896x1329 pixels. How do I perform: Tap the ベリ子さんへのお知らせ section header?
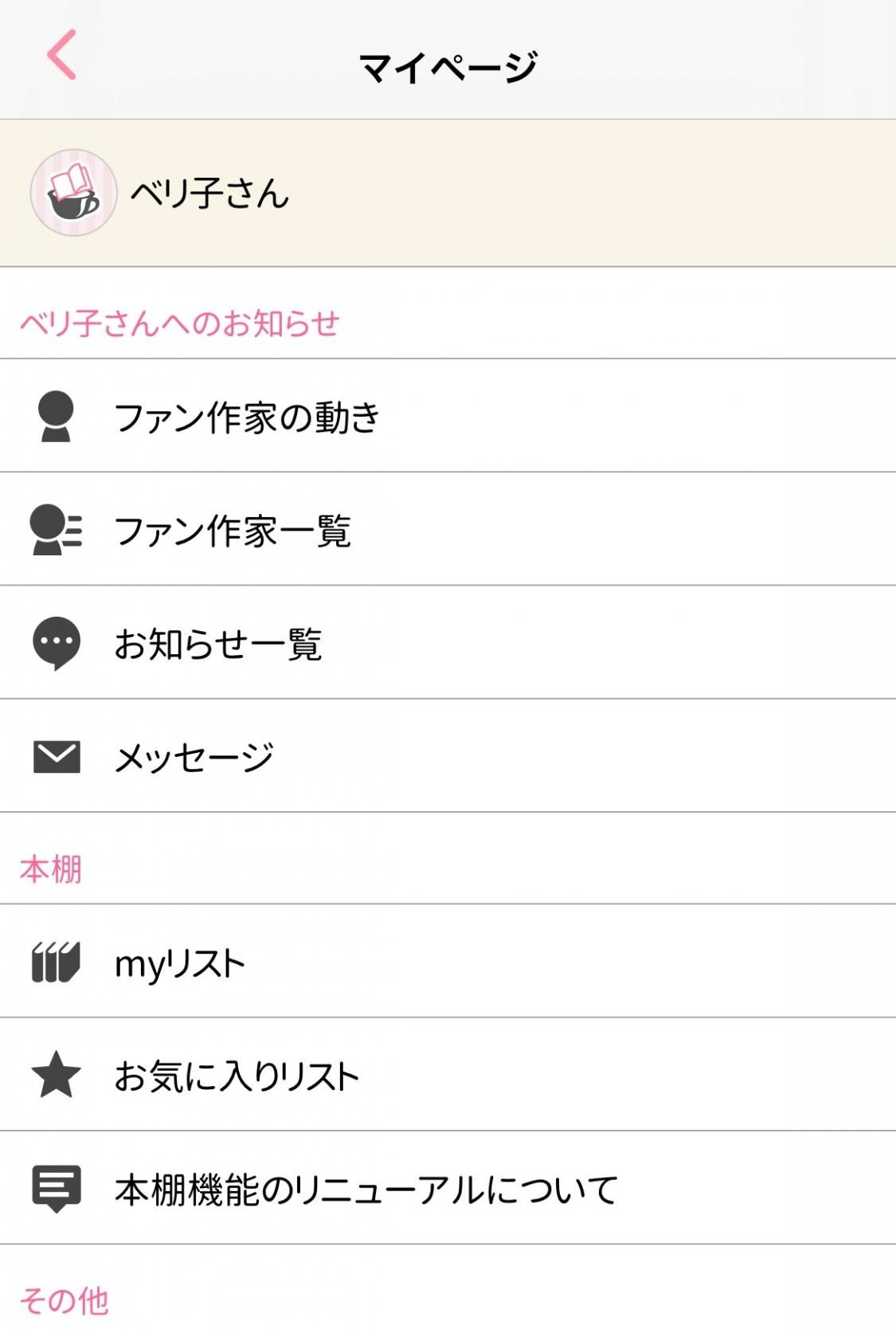click(180, 323)
